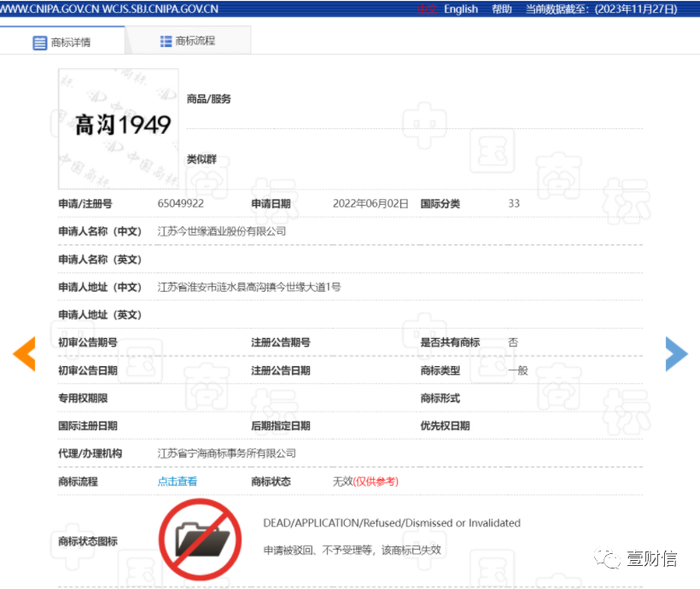Switch to the 商标流程 tab
This screenshot has width=700, height=589.
[x=188, y=41]
